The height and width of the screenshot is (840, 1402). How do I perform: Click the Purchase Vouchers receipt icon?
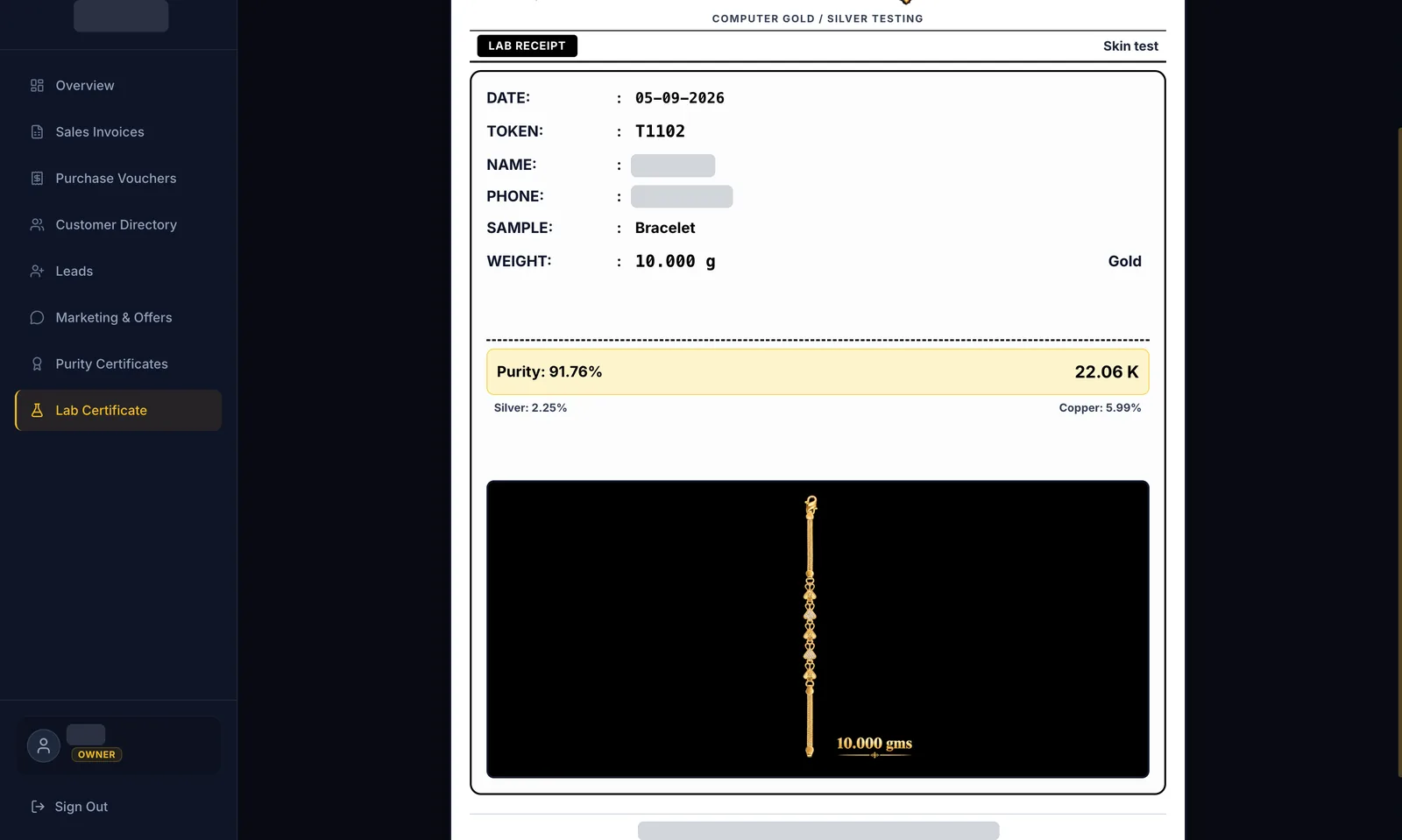(x=37, y=179)
